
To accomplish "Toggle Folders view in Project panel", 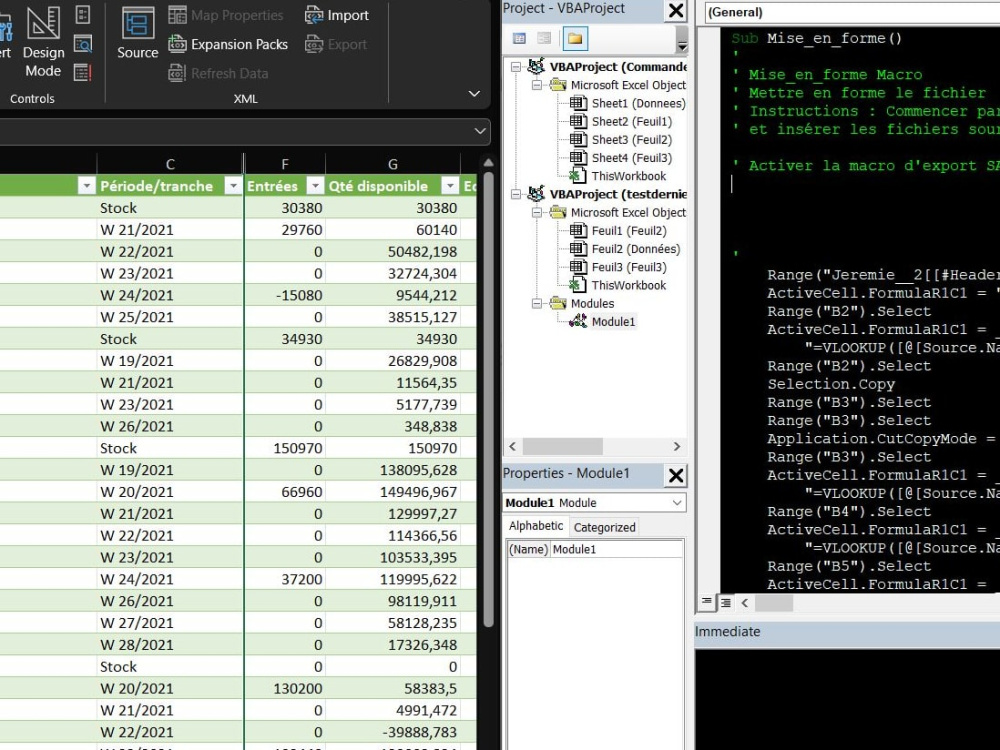I will click(575, 38).
